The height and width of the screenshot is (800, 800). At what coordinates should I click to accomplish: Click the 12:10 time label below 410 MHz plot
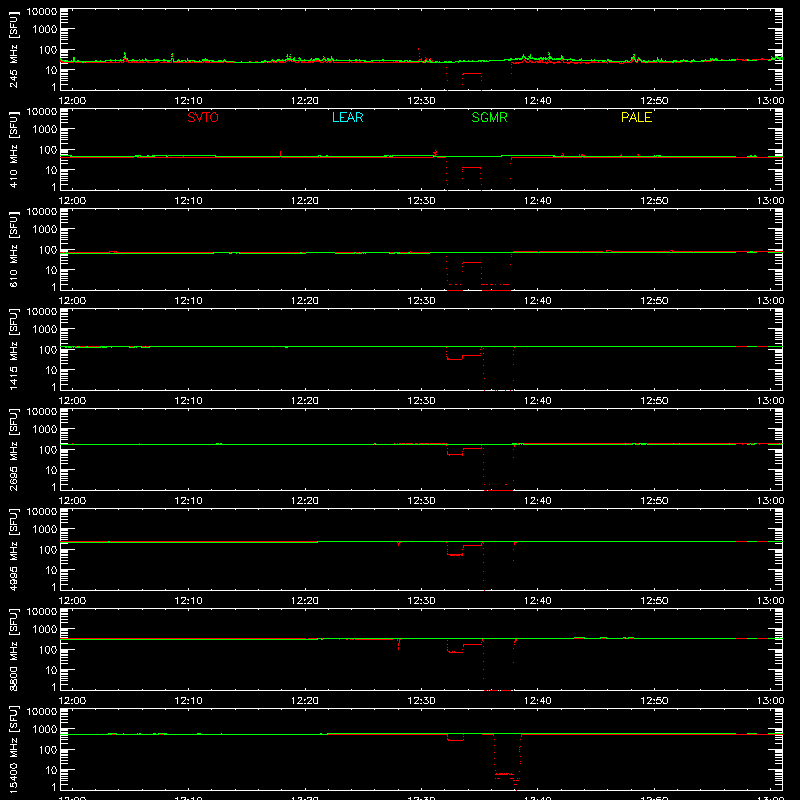[x=188, y=201]
